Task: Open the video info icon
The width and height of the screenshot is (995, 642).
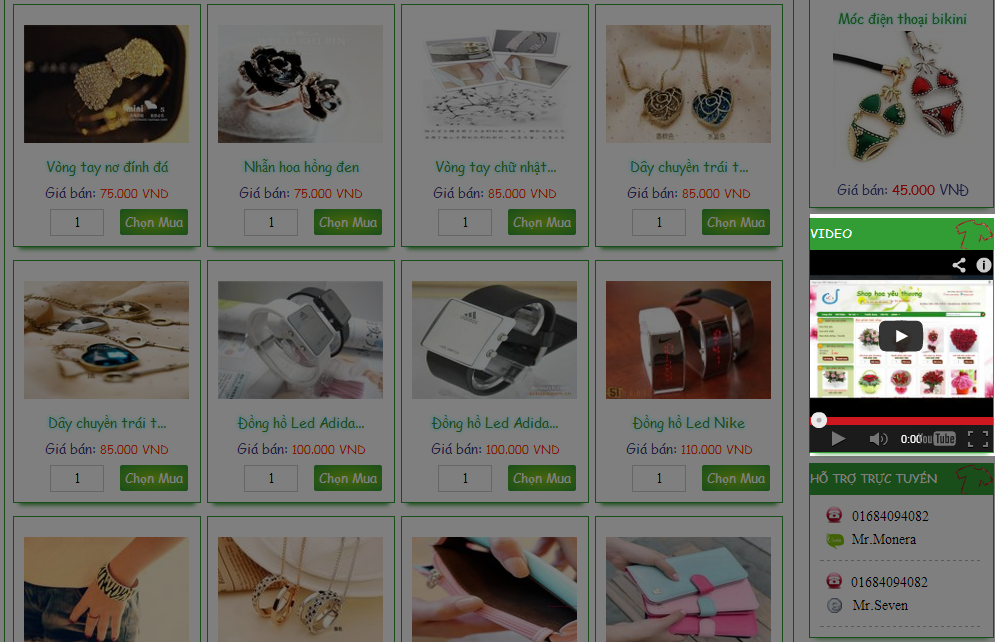Action: pyautogui.click(x=983, y=265)
